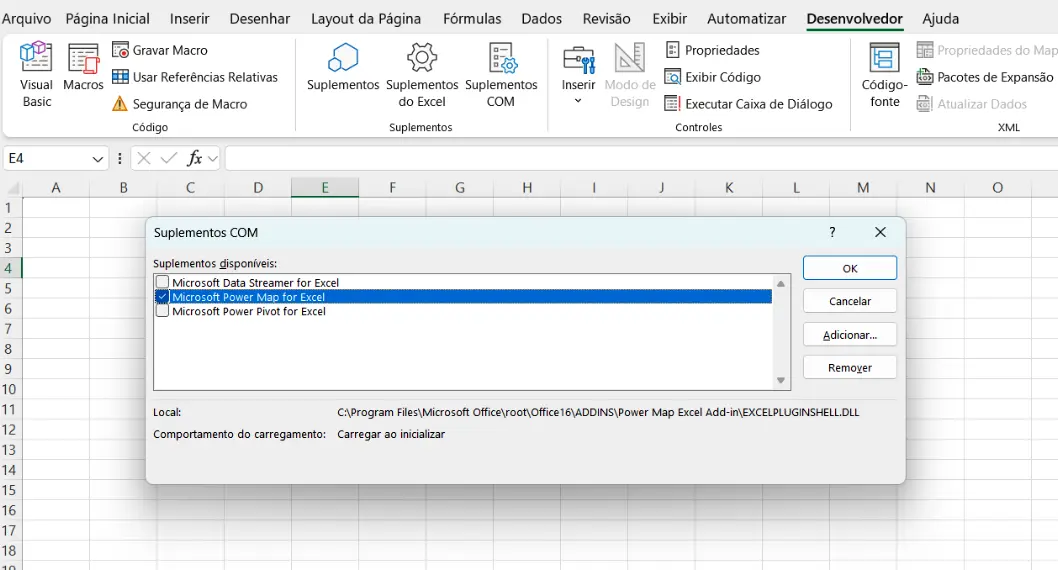Viewport: 1058px width, 570px height.
Task: Click Modo de Design button
Action: (630, 75)
